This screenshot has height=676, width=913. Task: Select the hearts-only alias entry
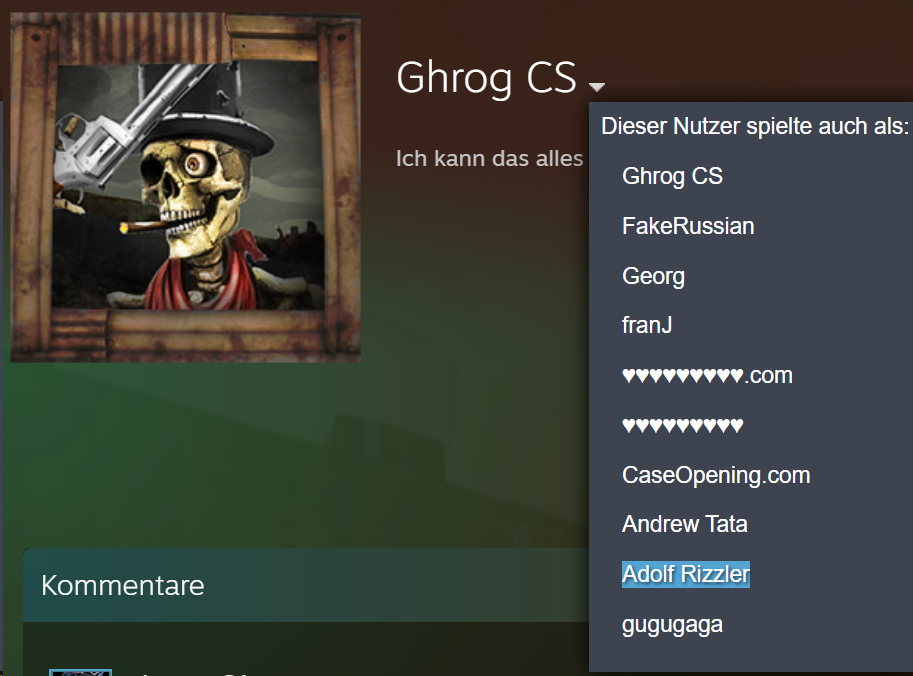pos(682,426)
